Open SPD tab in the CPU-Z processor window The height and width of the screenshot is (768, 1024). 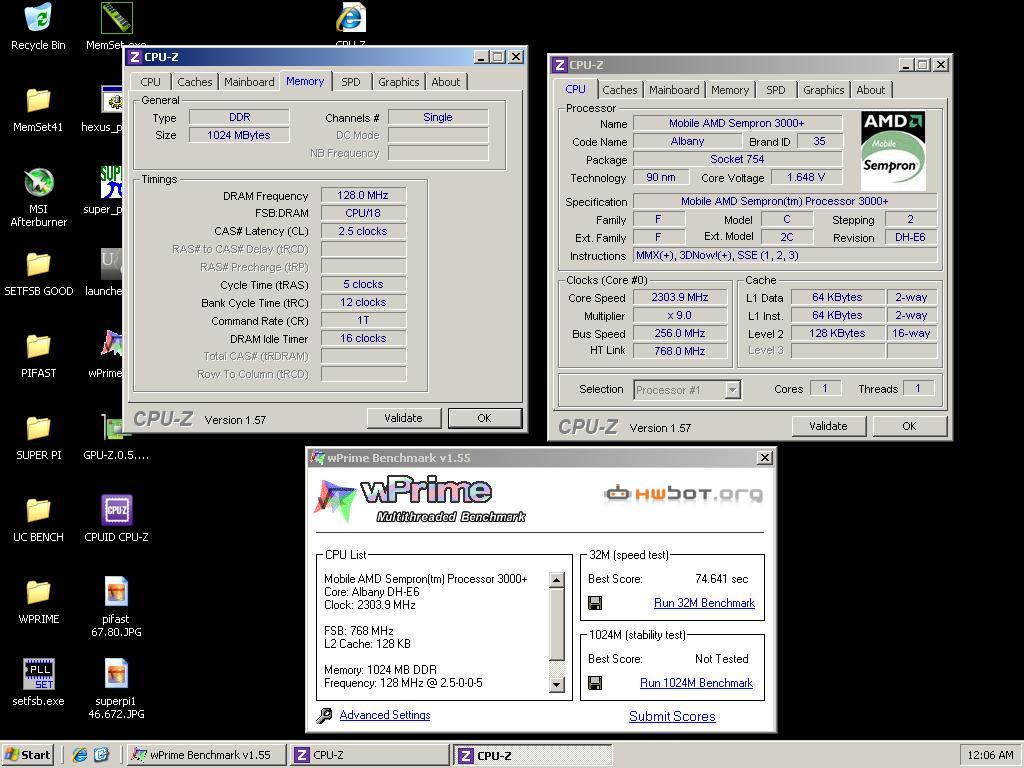776,90
